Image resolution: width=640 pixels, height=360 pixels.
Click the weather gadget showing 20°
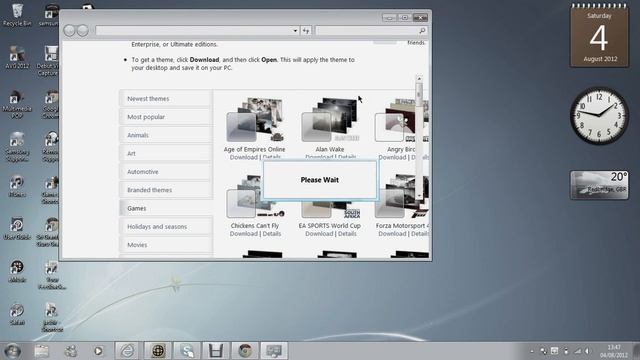(599, 185)
